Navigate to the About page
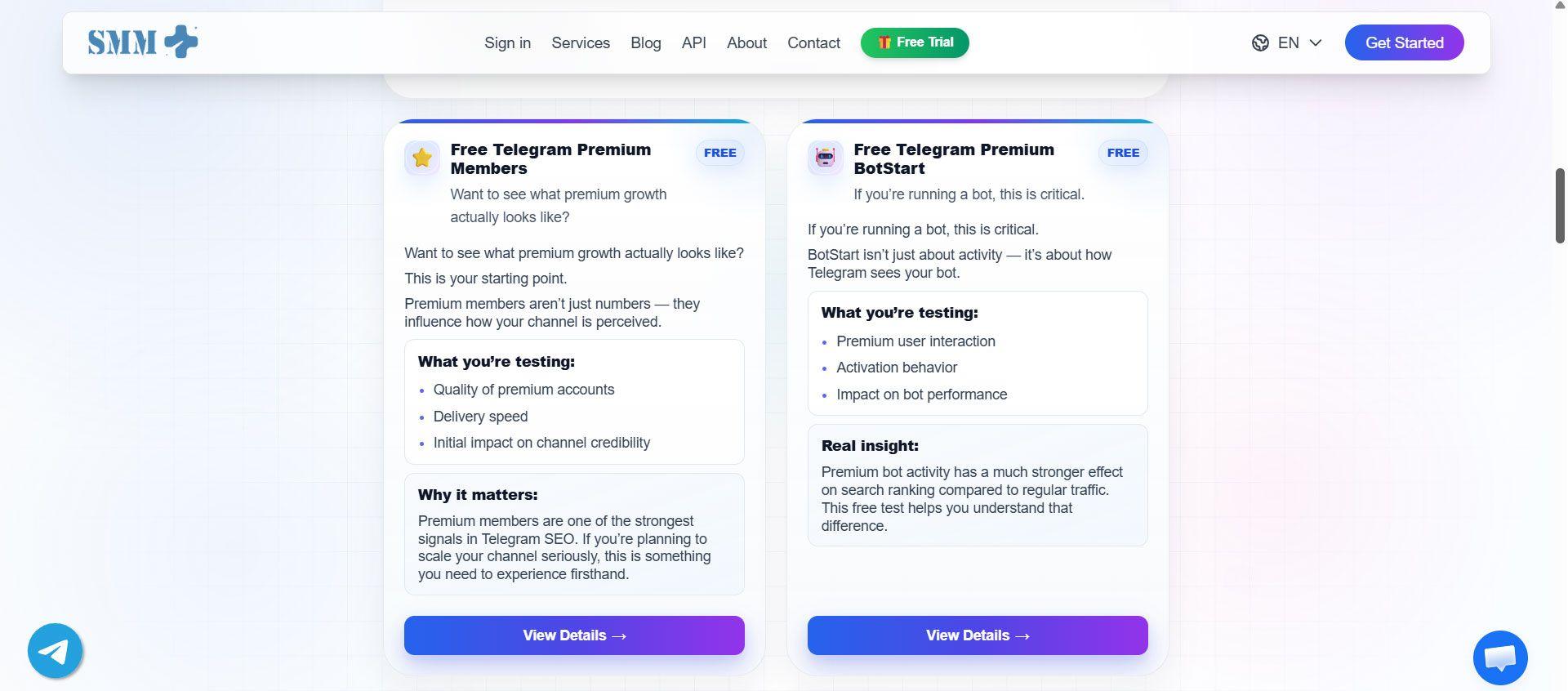The width and height of the screenshot is (1568, 691). click(746, 43)
